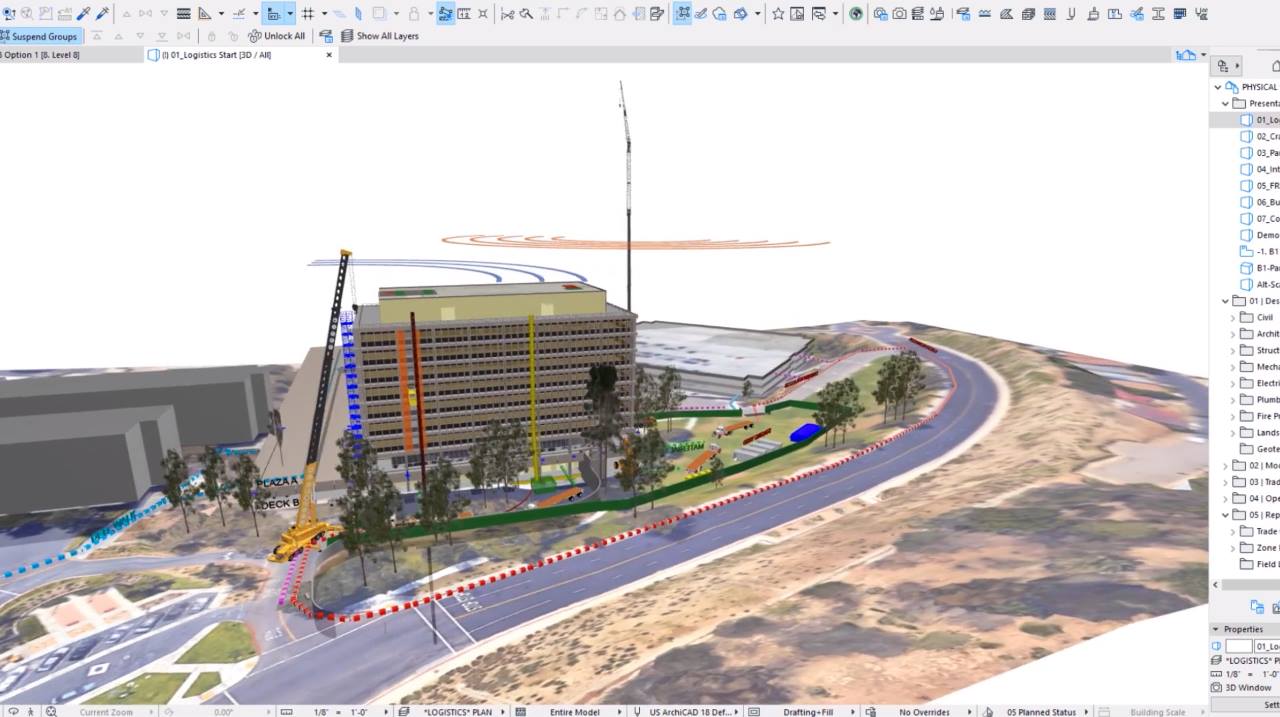
Task: Close the 01_Logistics Start tab
Action: [x=329, y=55]
